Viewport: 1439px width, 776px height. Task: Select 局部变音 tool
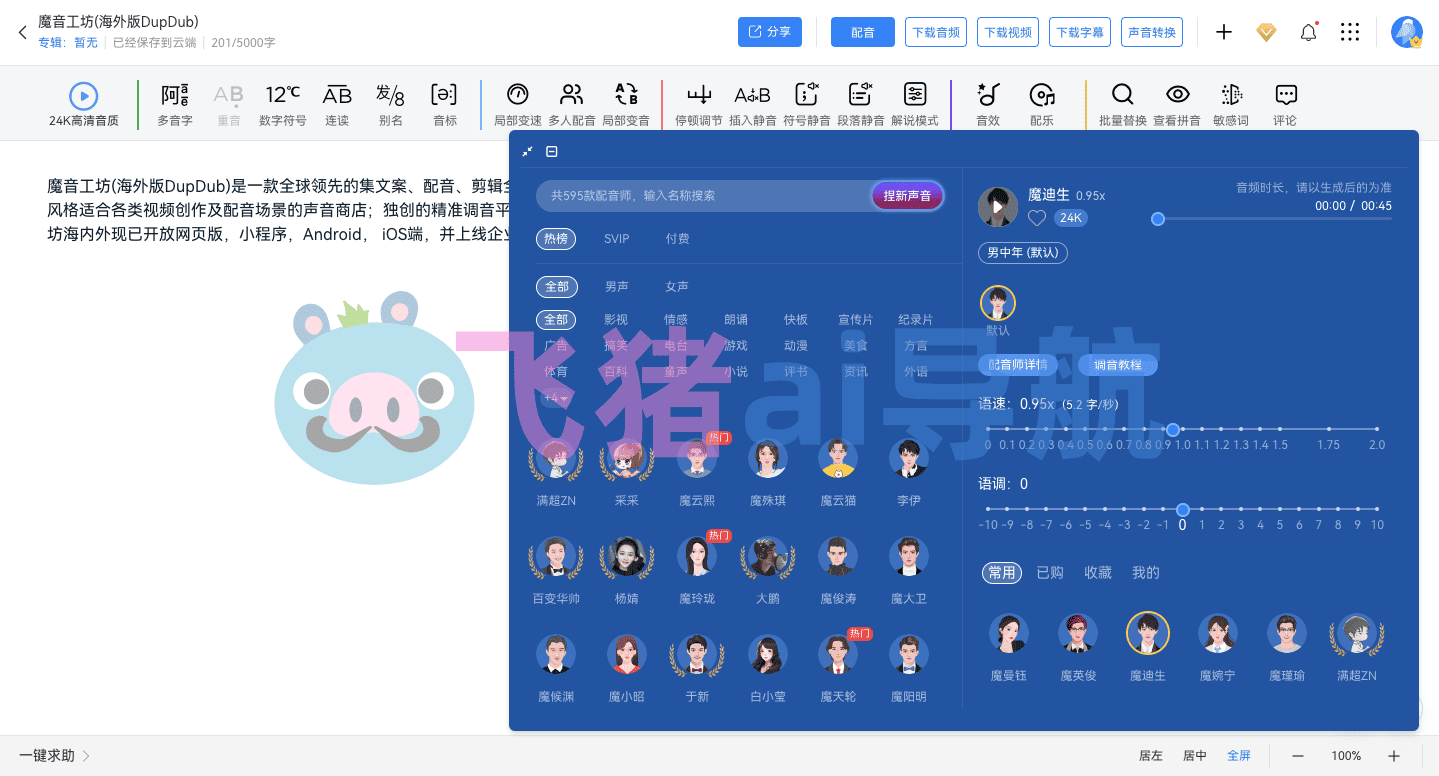click(x=626, y=104)
